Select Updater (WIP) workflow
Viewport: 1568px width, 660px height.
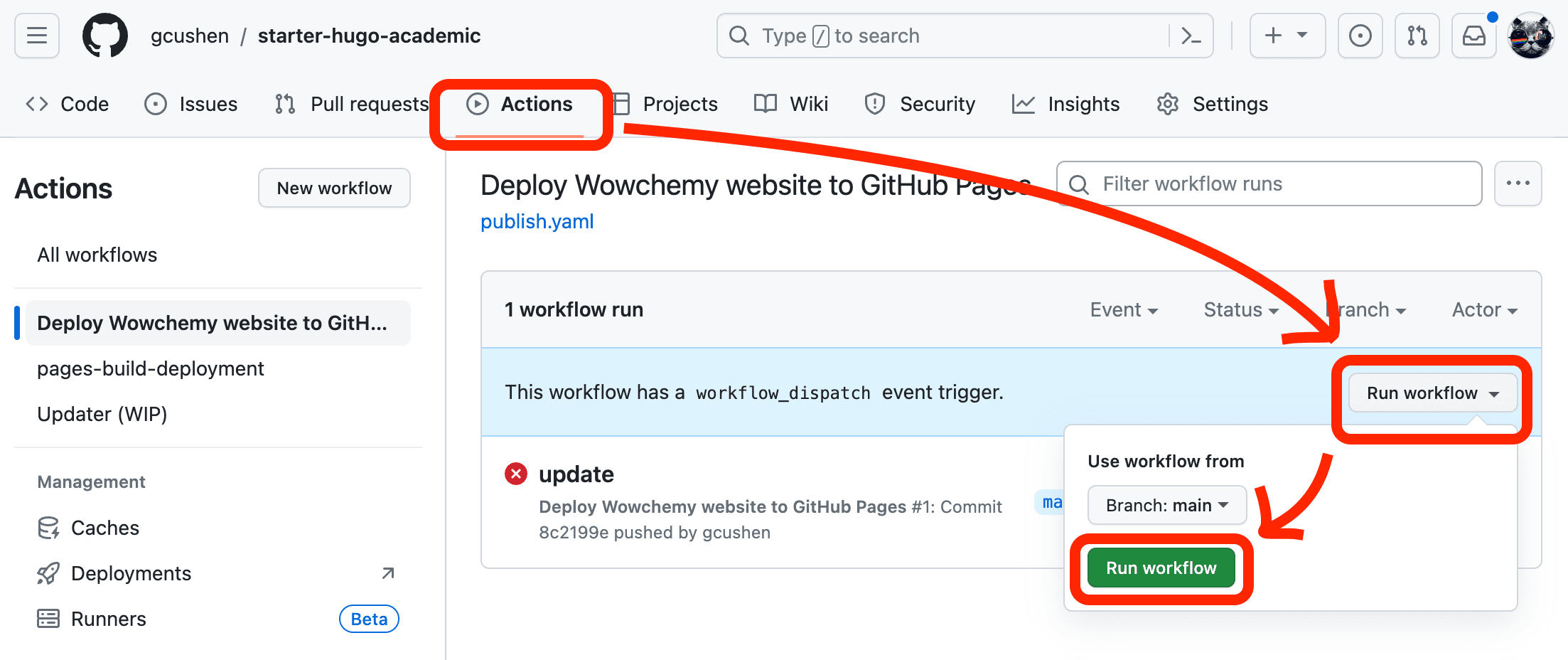(102, 414)
